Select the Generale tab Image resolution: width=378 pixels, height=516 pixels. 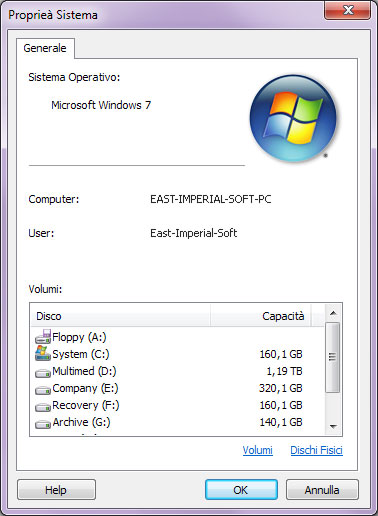(x=45, y=48)
